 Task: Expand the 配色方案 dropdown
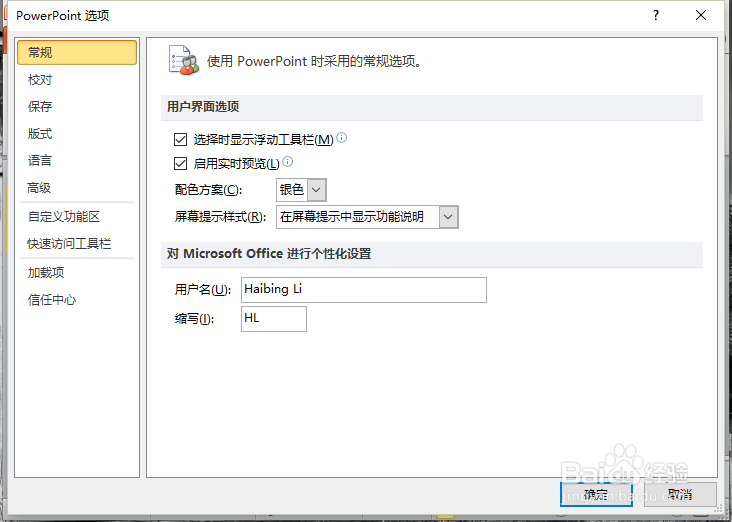(317, 190)
